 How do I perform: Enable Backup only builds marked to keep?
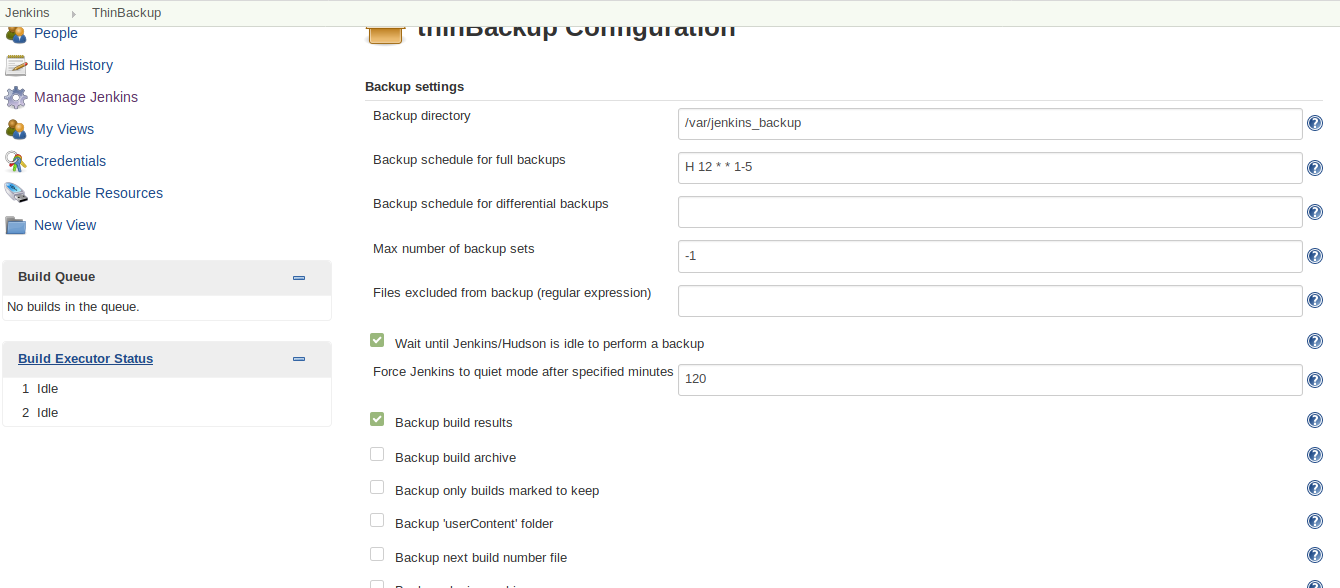pyautogui.click(x=377, y=487)
